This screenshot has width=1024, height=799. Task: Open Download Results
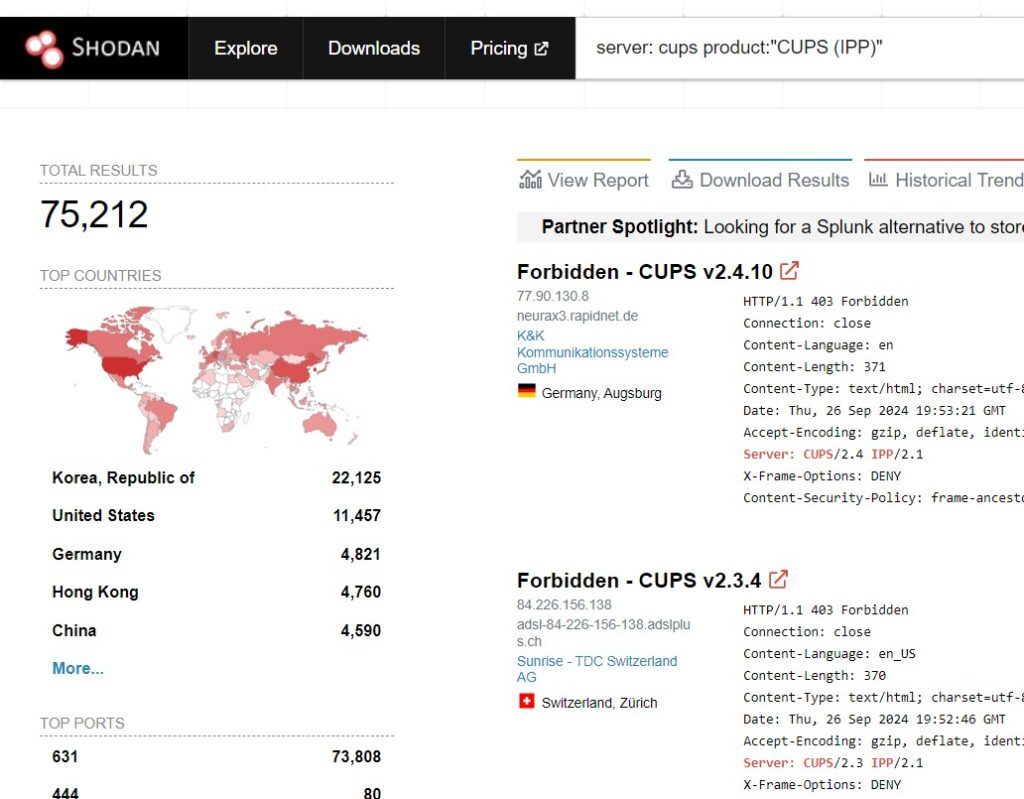(760, 180)
